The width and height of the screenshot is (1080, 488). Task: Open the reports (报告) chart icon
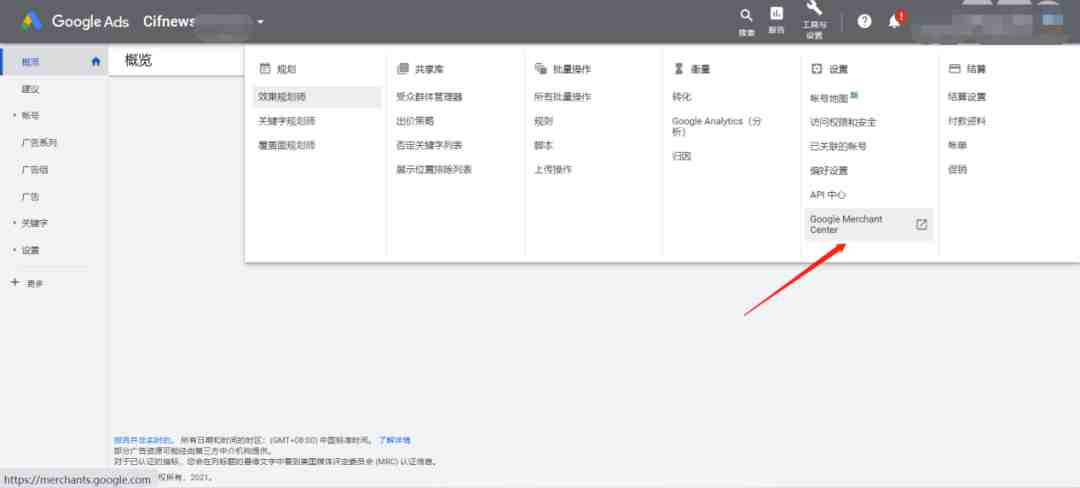point(776,14)
